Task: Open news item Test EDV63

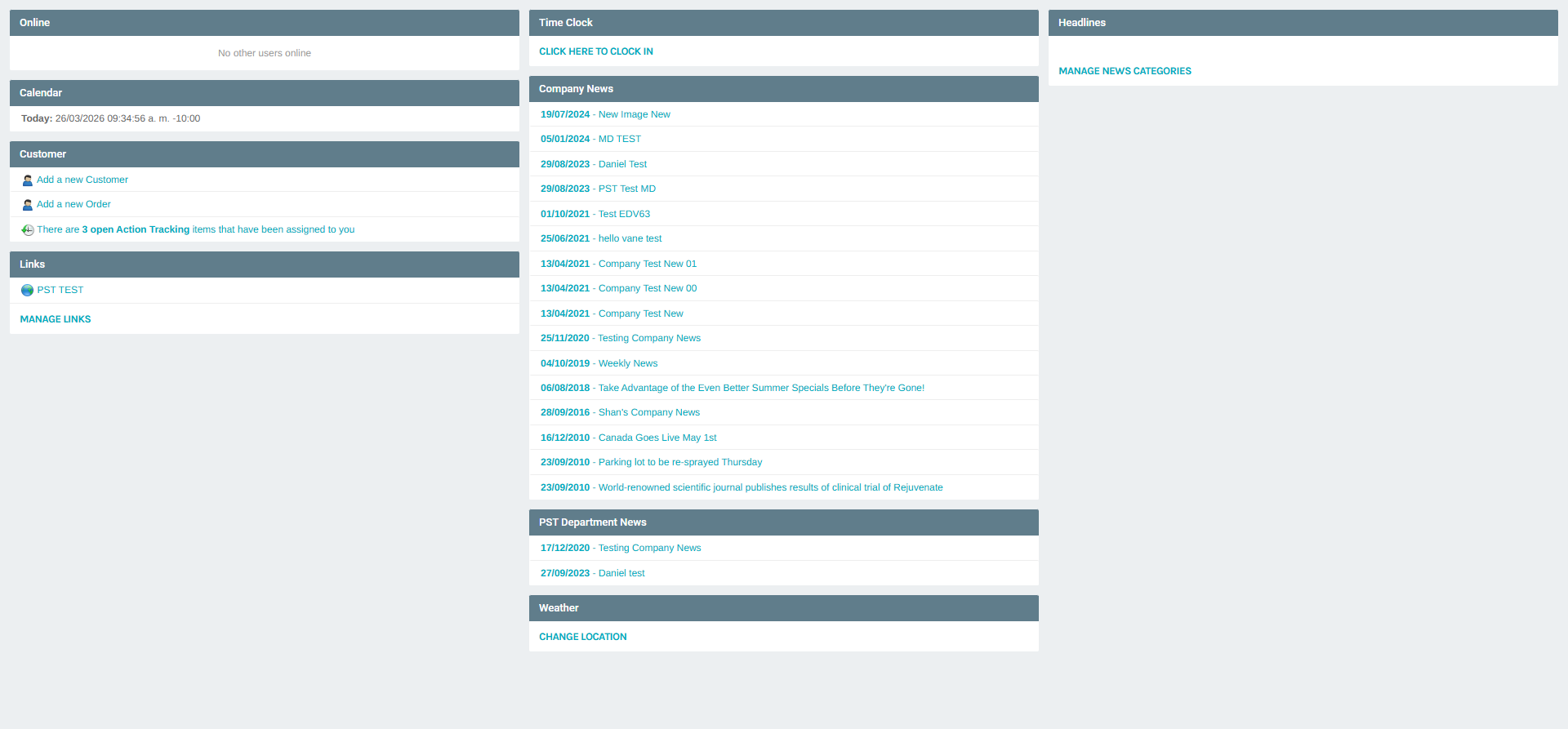Action: (x=595, y=214)
